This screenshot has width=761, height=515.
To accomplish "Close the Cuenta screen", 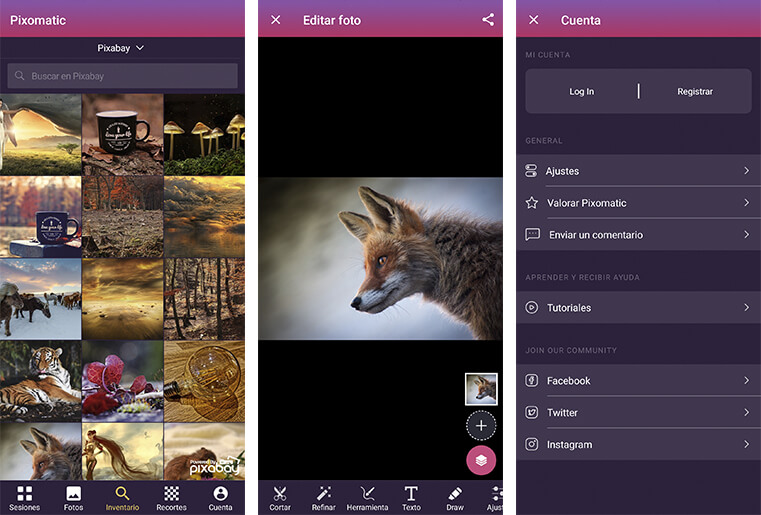I will [x=534, y=20].
